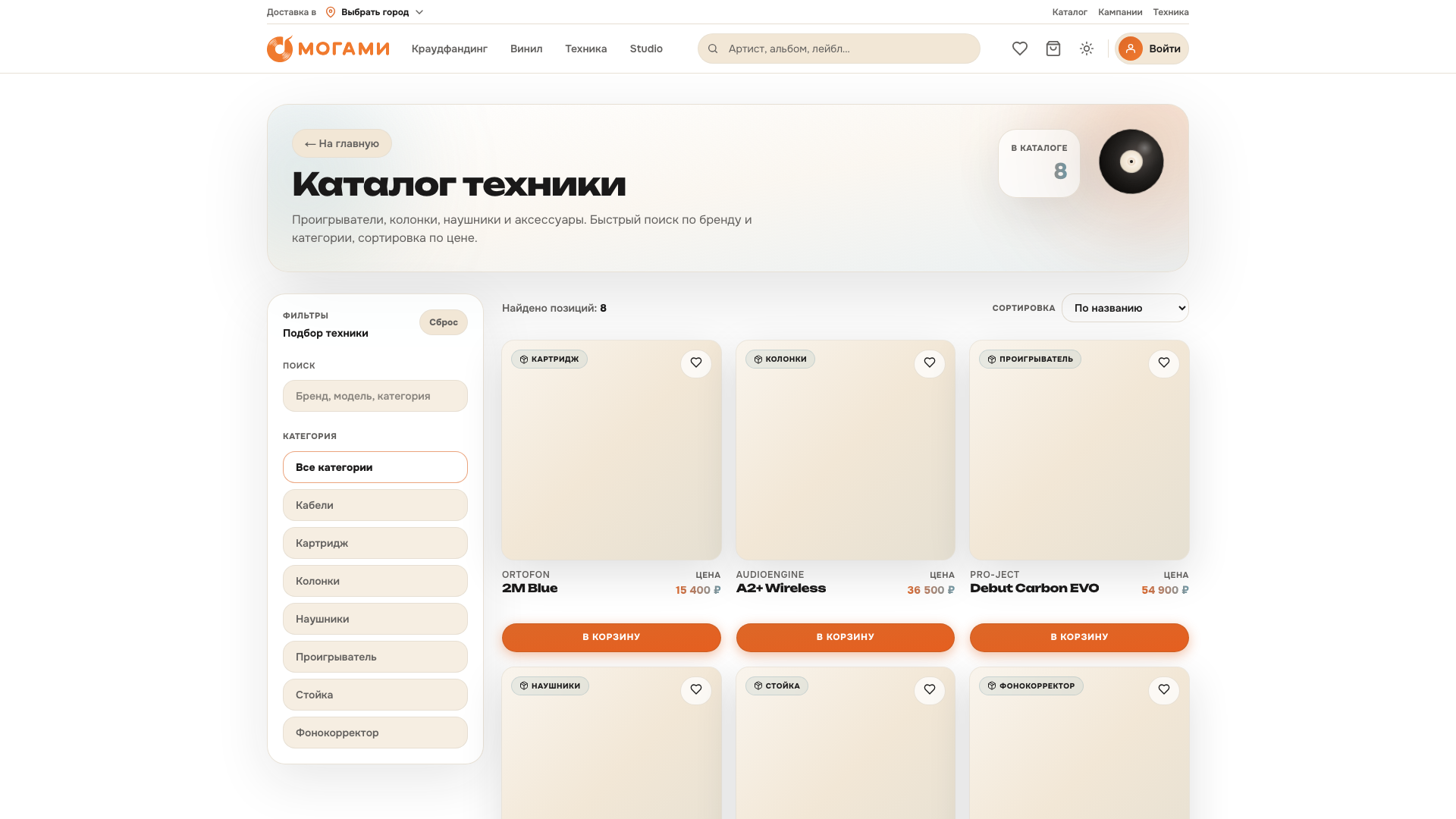Click the AUDIOENGINE brand label
The height and width of the screenshot is (819, 1456).
pos(770,575)
